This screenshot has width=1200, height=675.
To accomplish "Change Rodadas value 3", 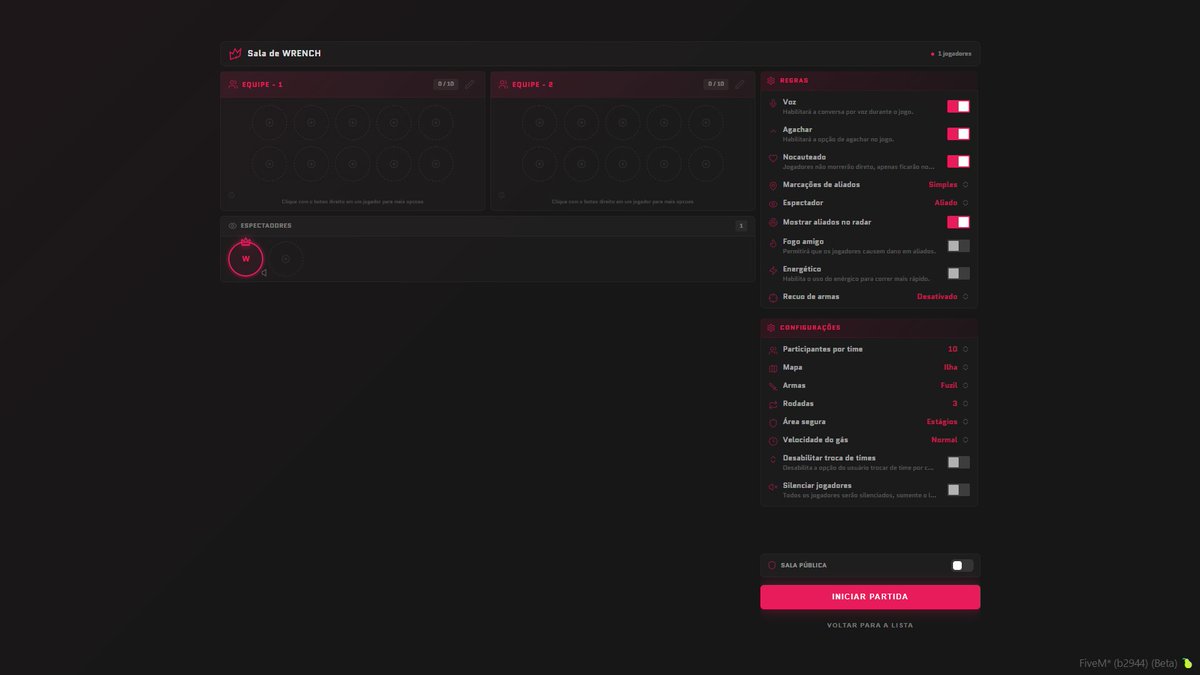I will [x=959, y=403].
